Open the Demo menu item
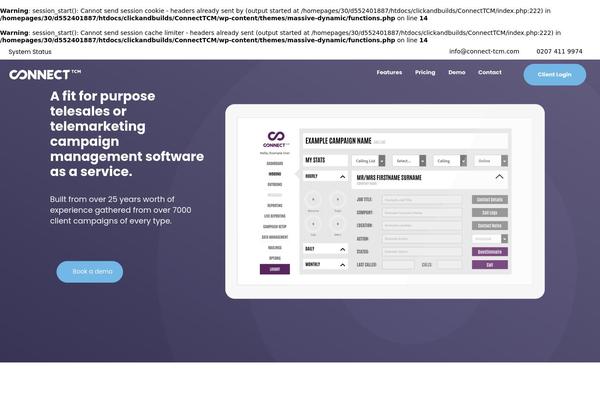600x400 pixels. click(457, 72)
